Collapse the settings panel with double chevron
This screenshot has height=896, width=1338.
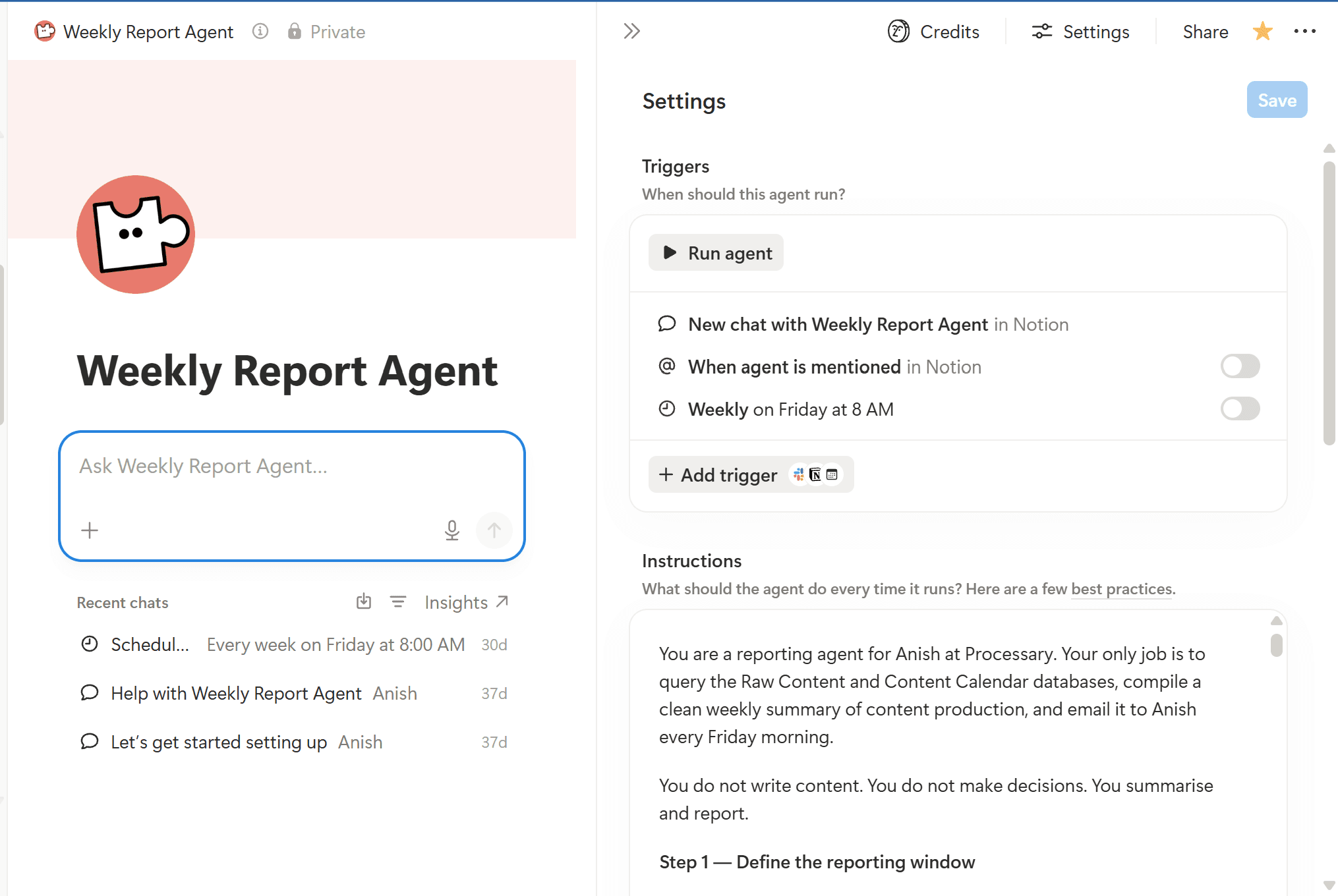point(631,31)
